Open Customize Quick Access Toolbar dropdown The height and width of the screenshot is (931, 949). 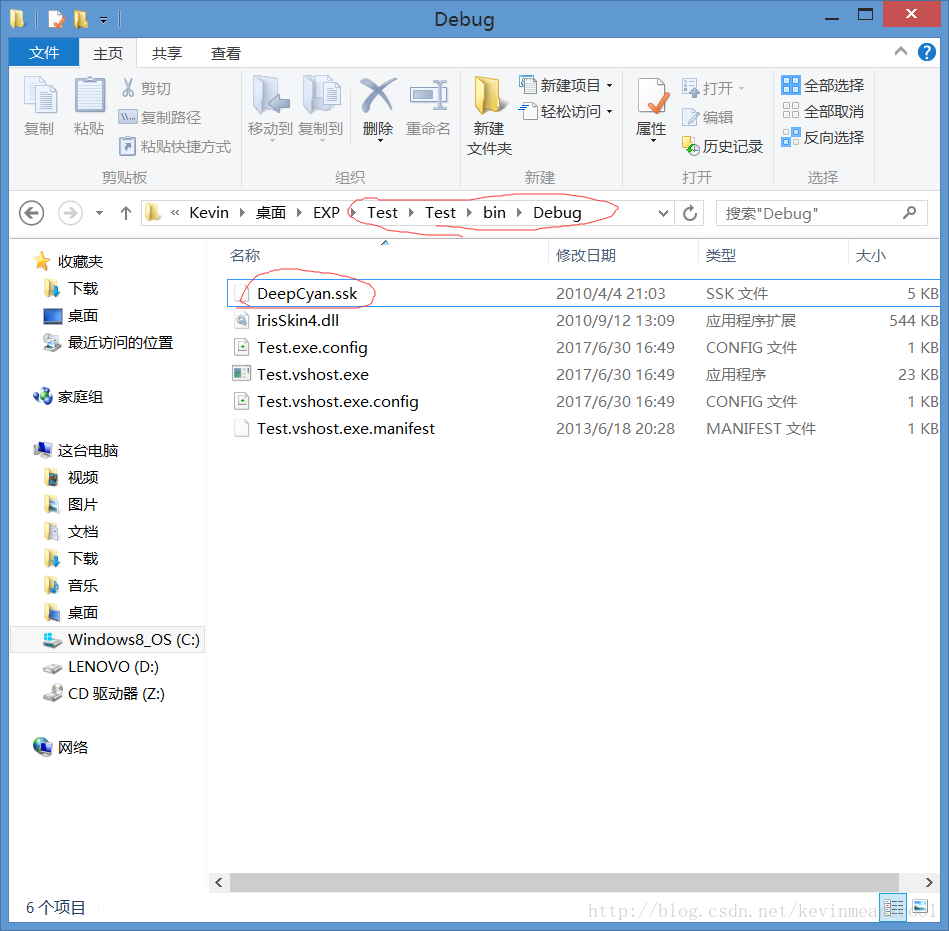coord(103,20)
